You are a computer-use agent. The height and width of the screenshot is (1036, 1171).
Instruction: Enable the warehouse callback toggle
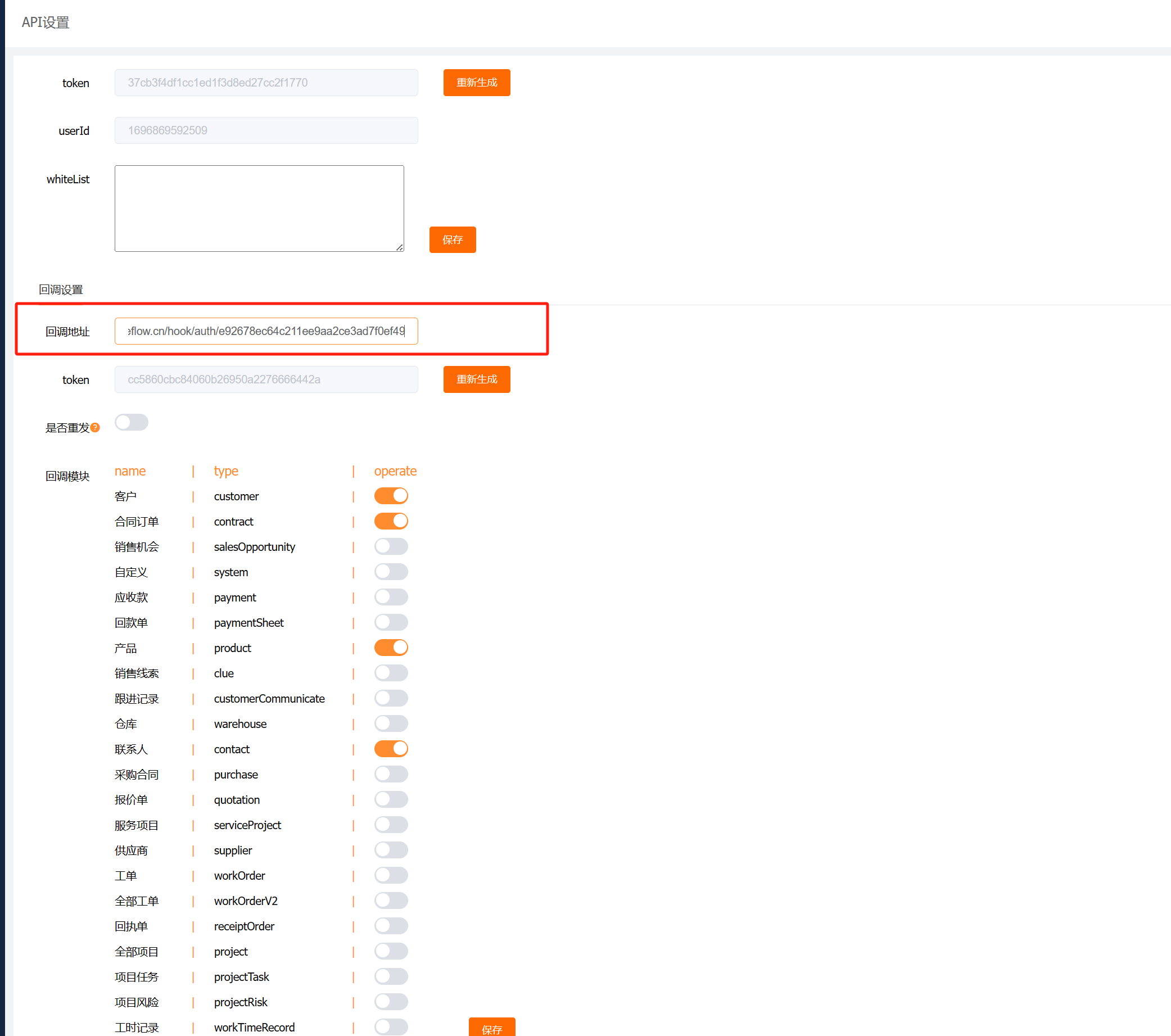click(x=391, y=723)
